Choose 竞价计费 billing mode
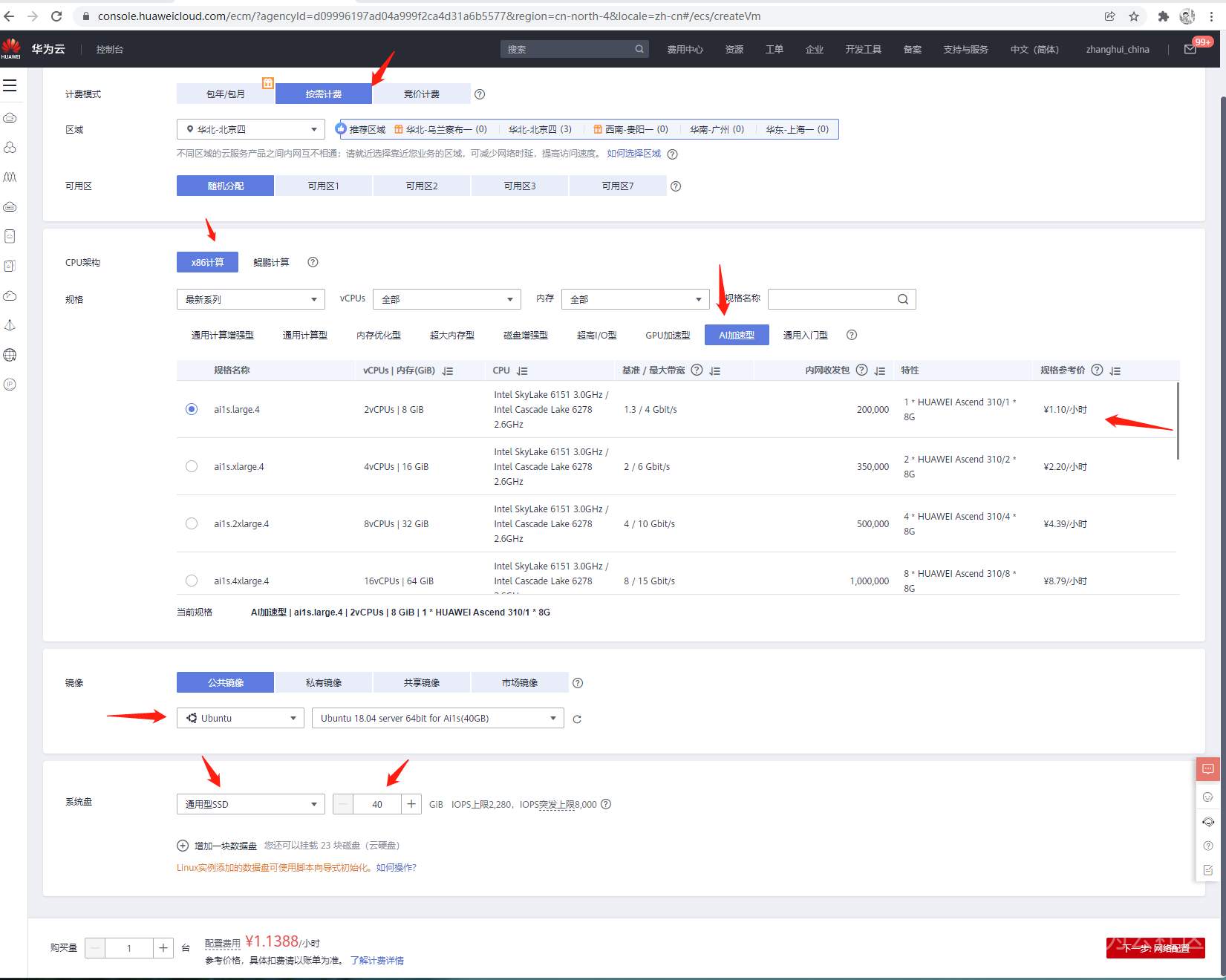 click(x=422, y=94)
